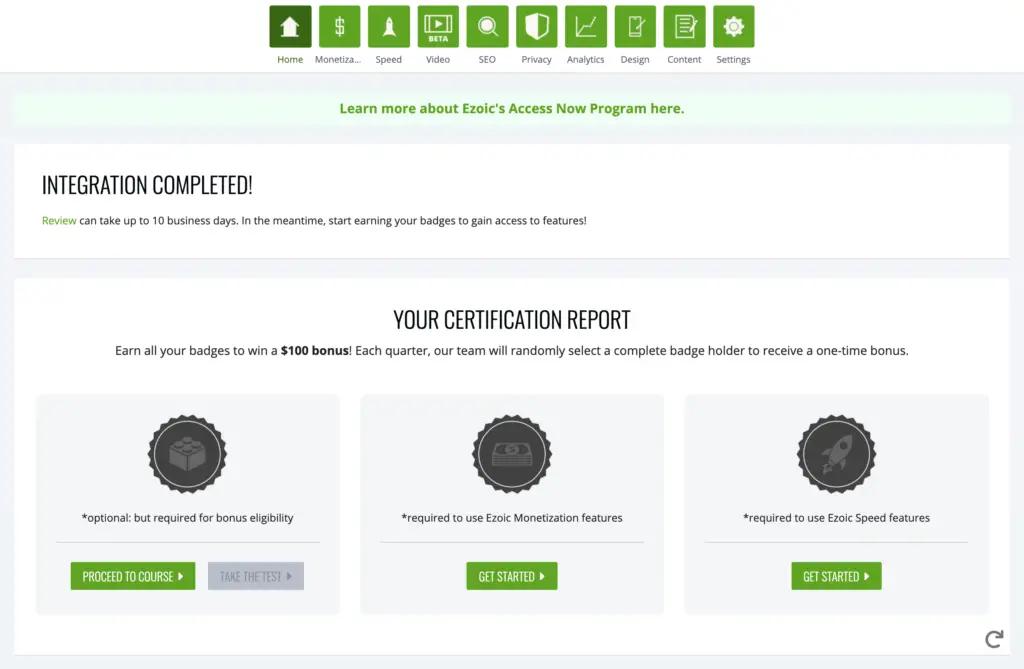
Task: Click the optional bonus eligibility note
Action: pyautogui.click(x=187, y=518)
